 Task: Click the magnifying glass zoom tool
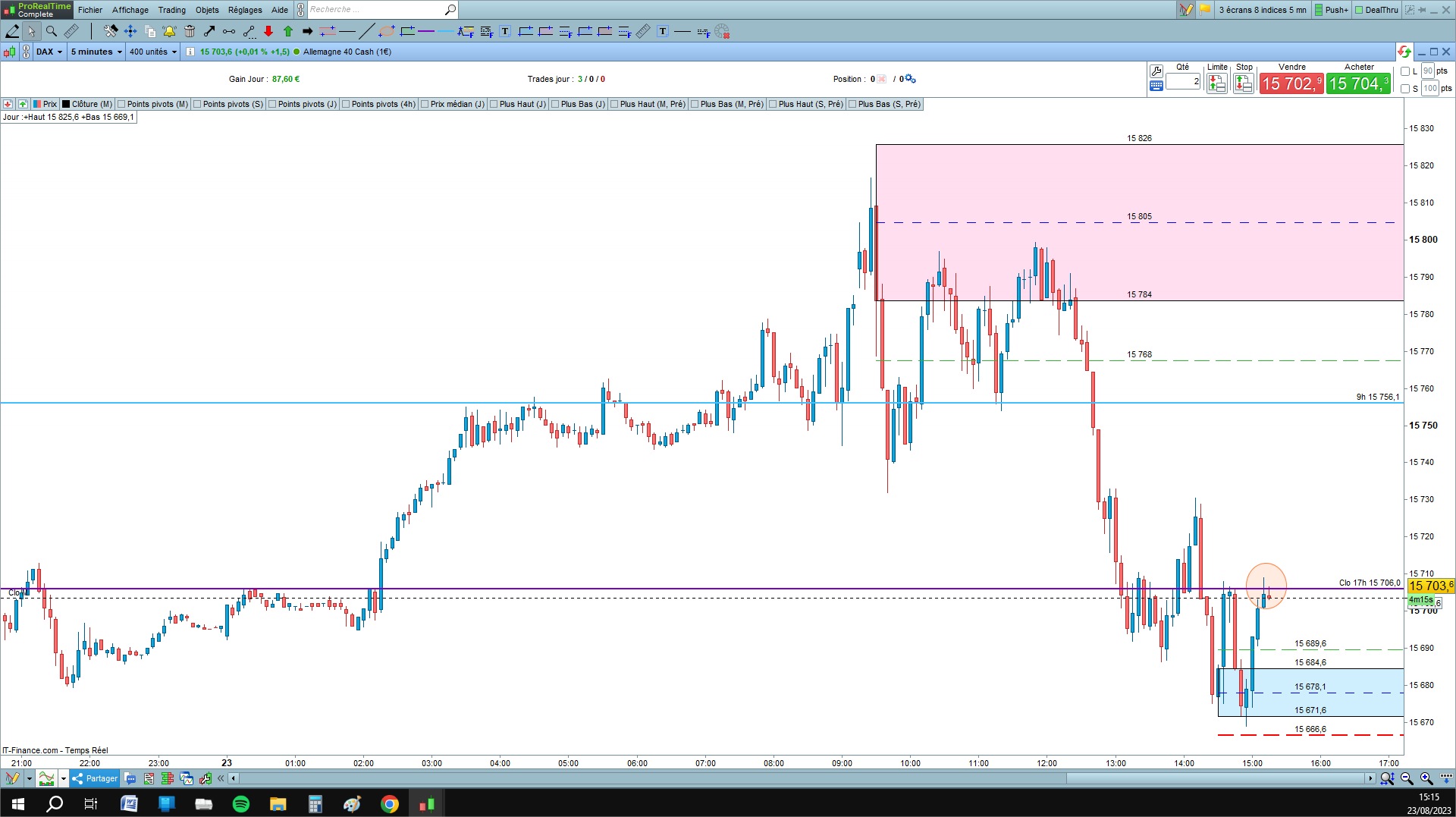pos(52,31)
